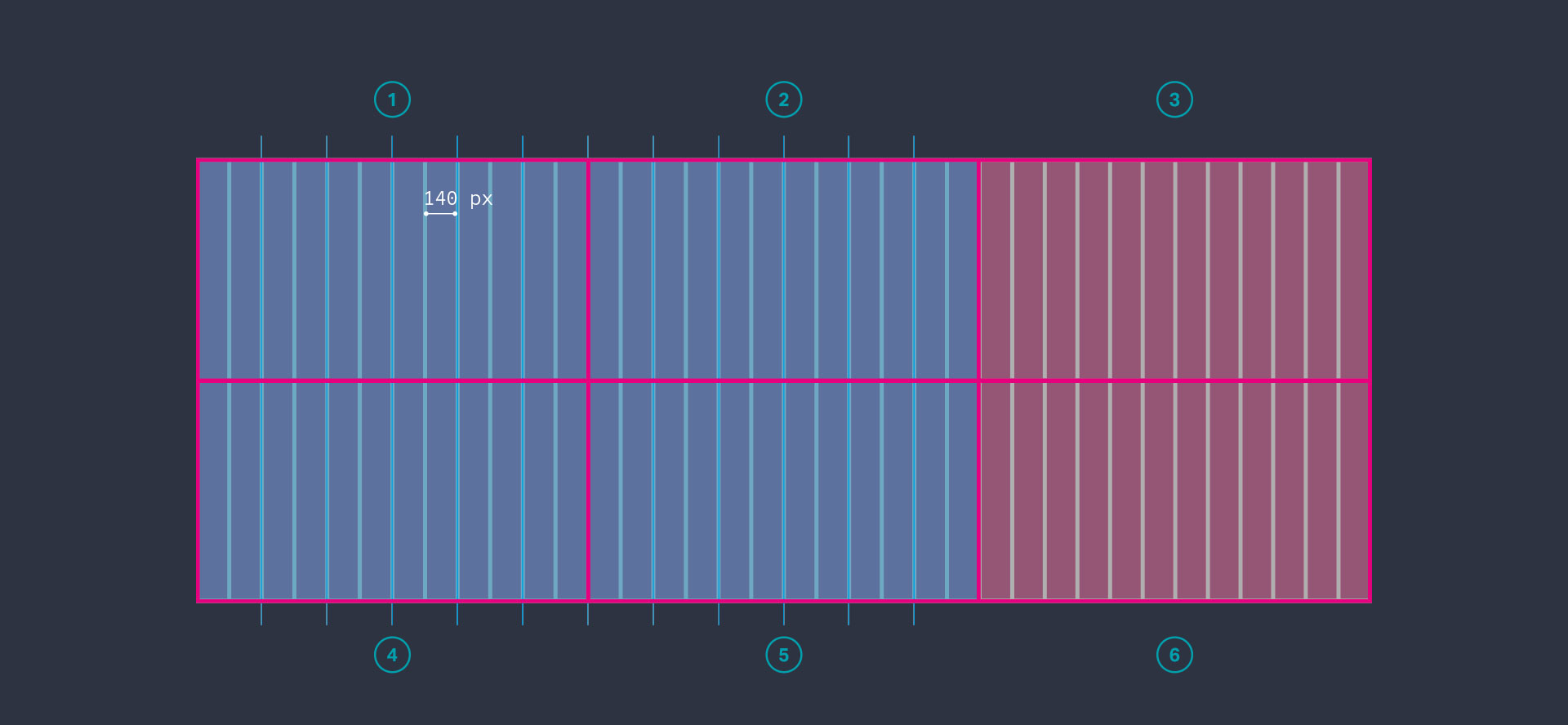Click the circled number 1 marker
The image size is (1568, 725).
pyautogui.click(x=392, y=100)
